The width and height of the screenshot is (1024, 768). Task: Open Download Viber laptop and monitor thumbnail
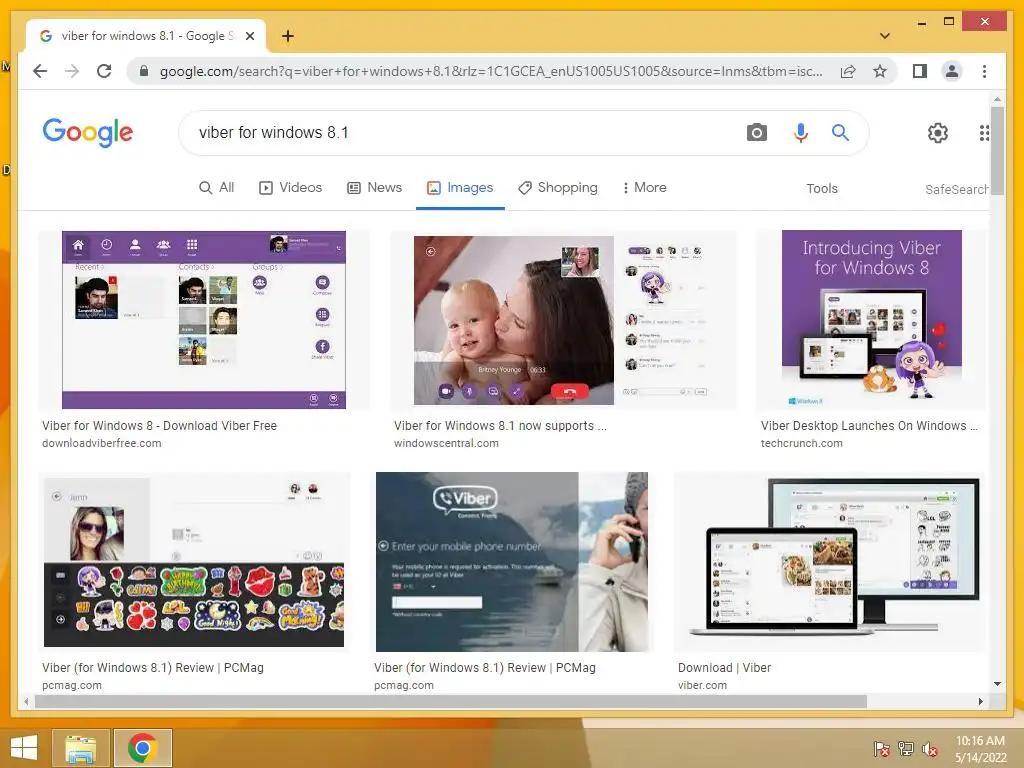[x=830, y=562]
